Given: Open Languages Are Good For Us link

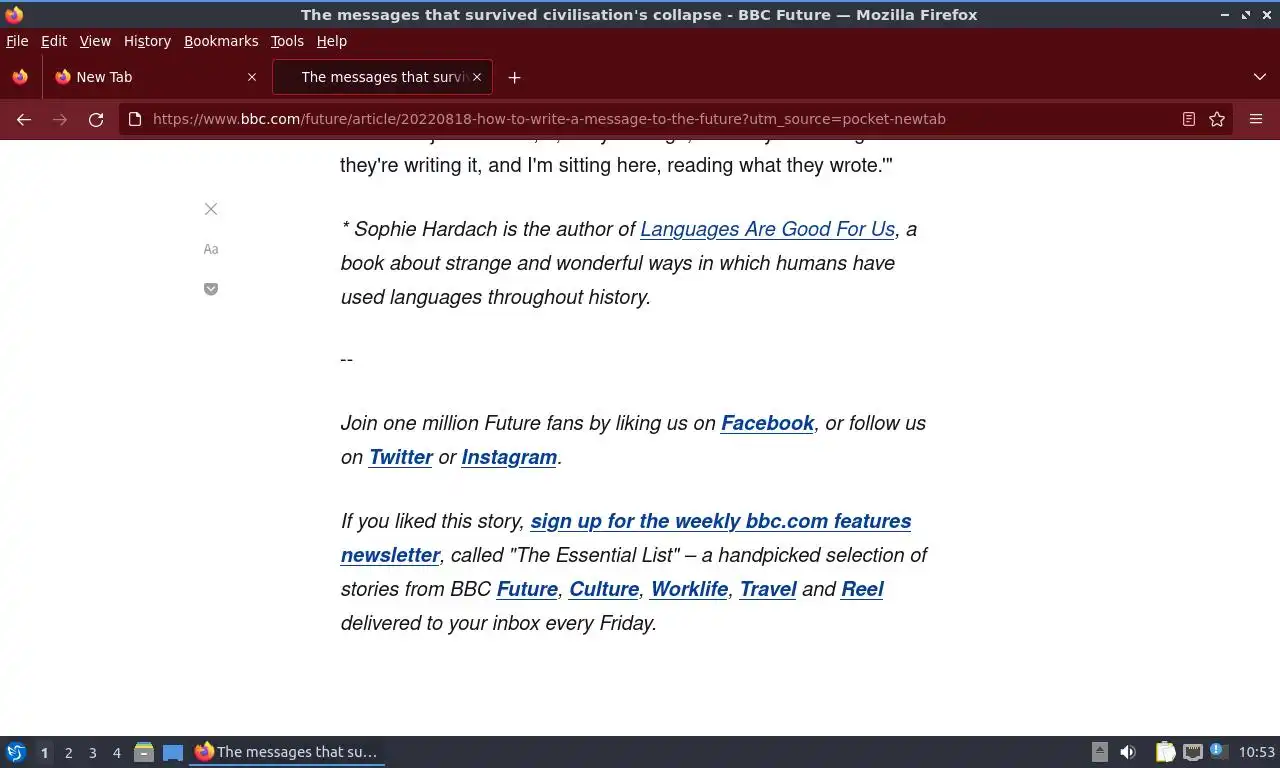Looking at the screenshot, I should click(767, 229).
